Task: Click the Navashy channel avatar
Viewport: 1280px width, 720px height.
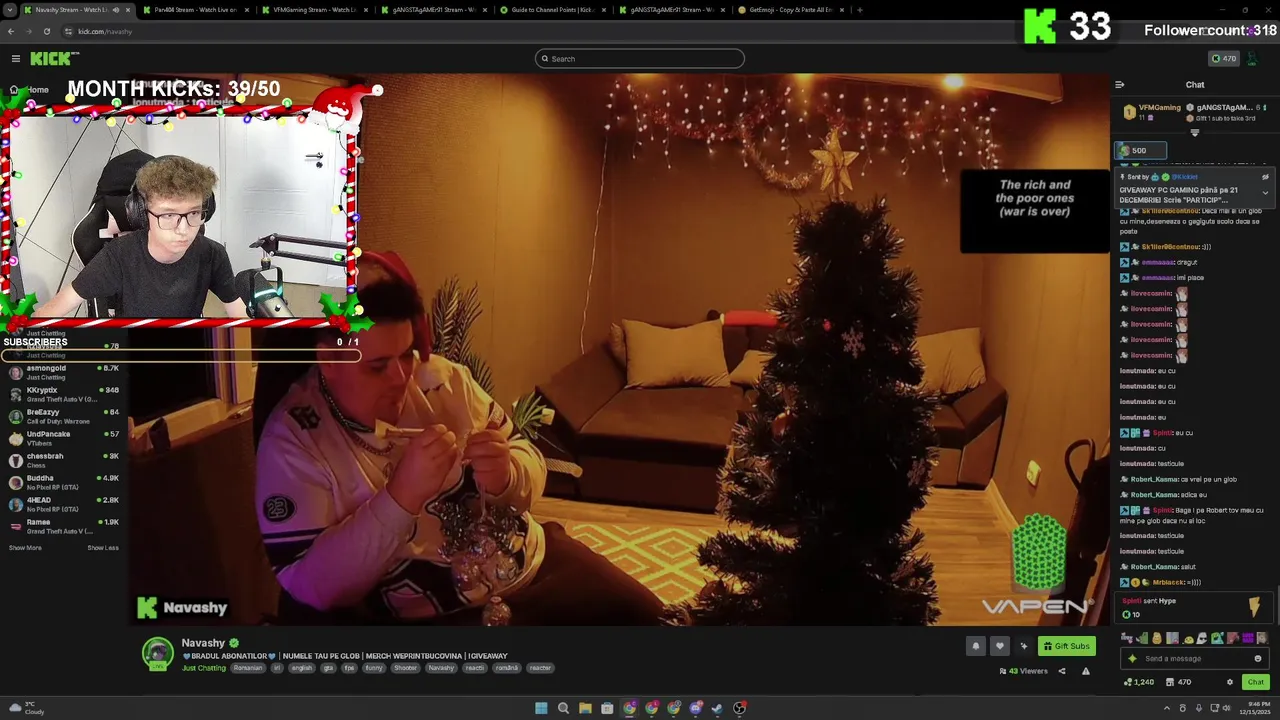Action: [x=157, y=653]
